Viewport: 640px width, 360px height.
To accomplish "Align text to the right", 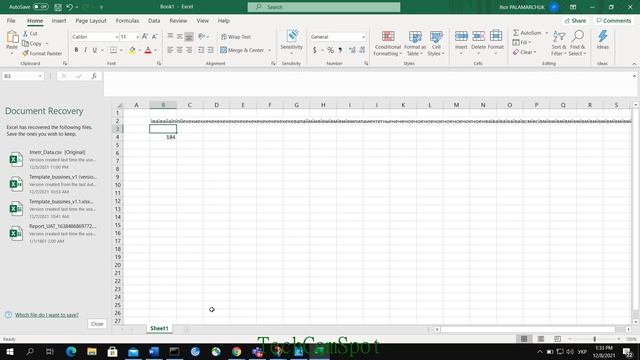I will click(x=189, y=50).
